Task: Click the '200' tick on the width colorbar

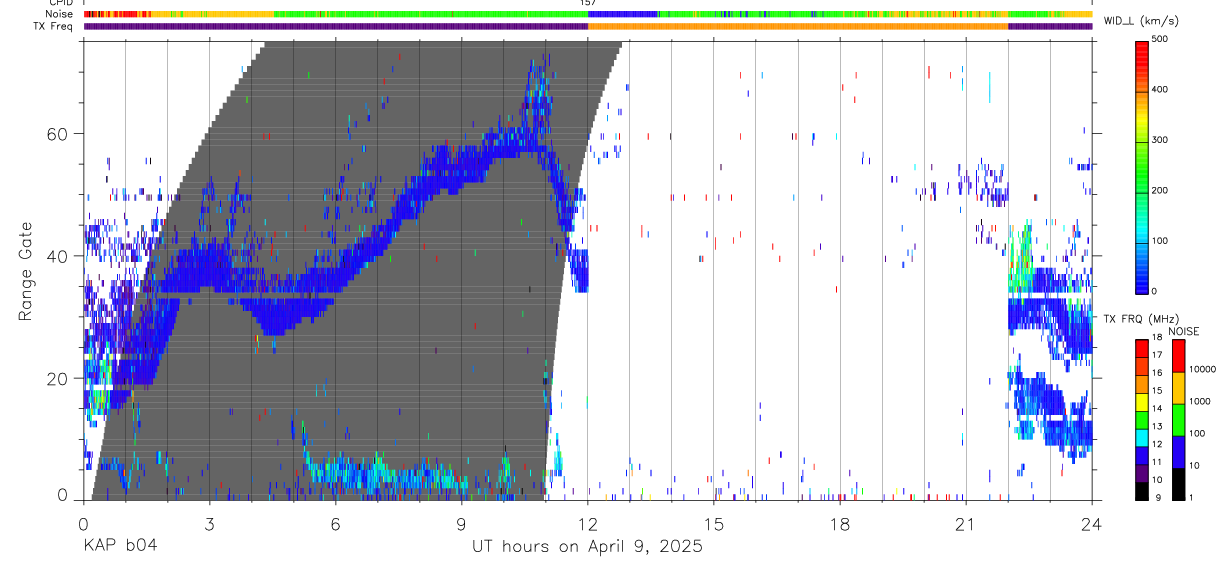Action: 1160,190
